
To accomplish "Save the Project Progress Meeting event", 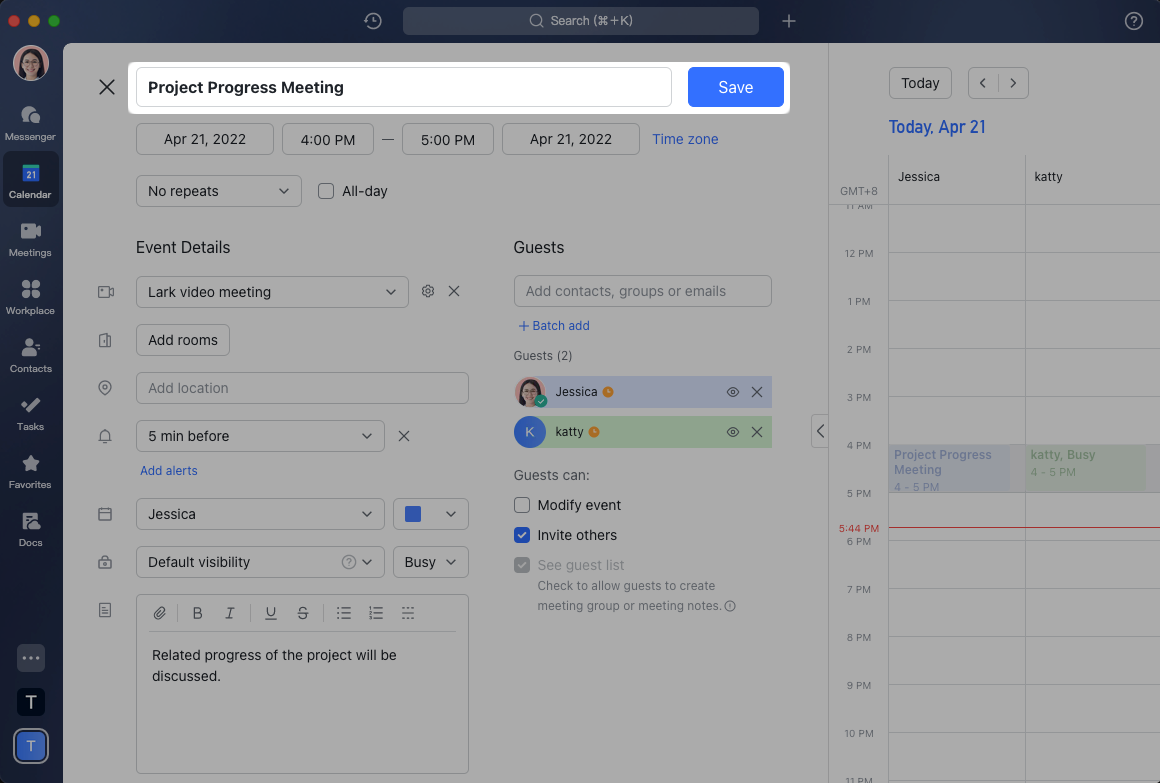I will [735, 87].
